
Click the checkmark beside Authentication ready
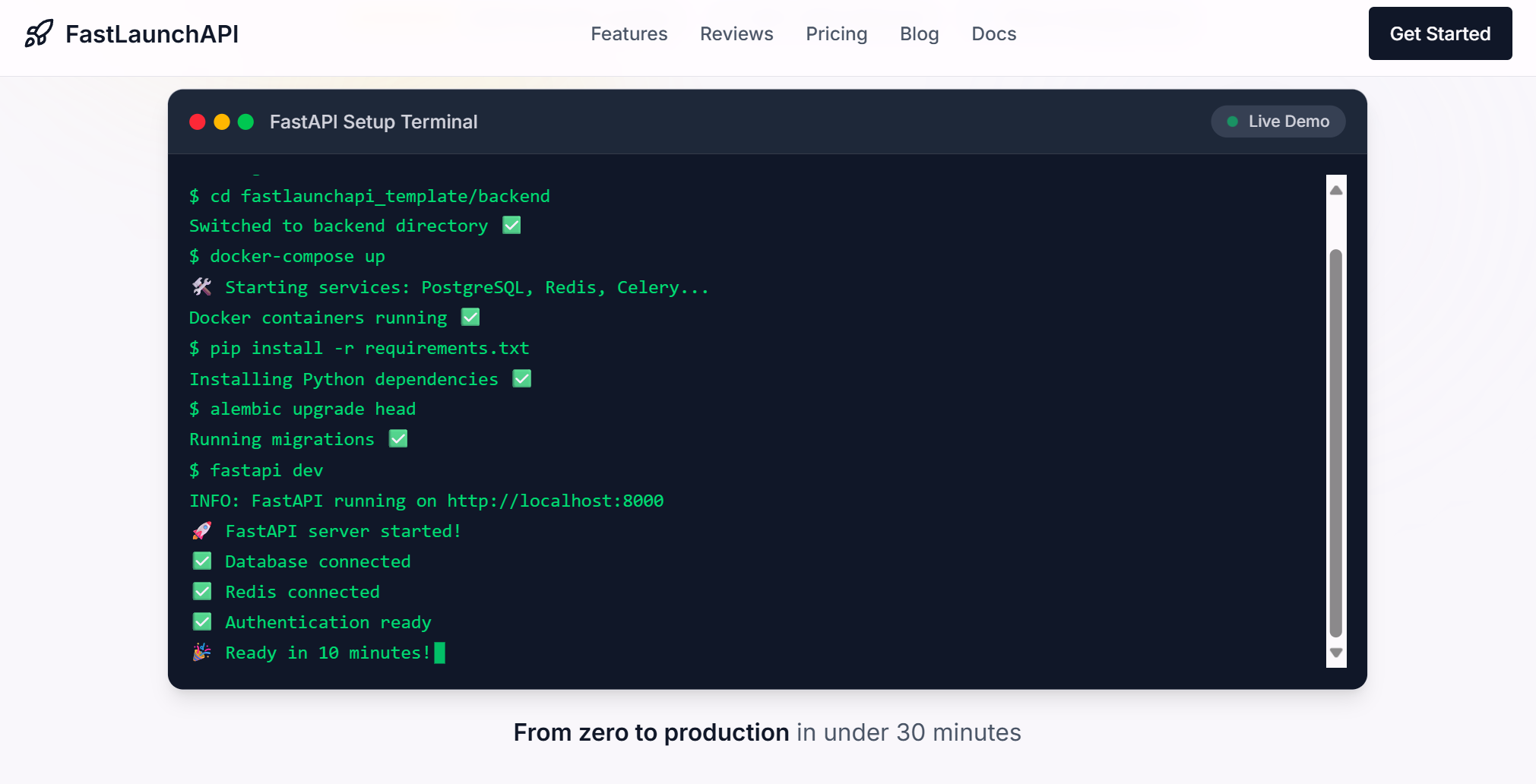point(202,622)
